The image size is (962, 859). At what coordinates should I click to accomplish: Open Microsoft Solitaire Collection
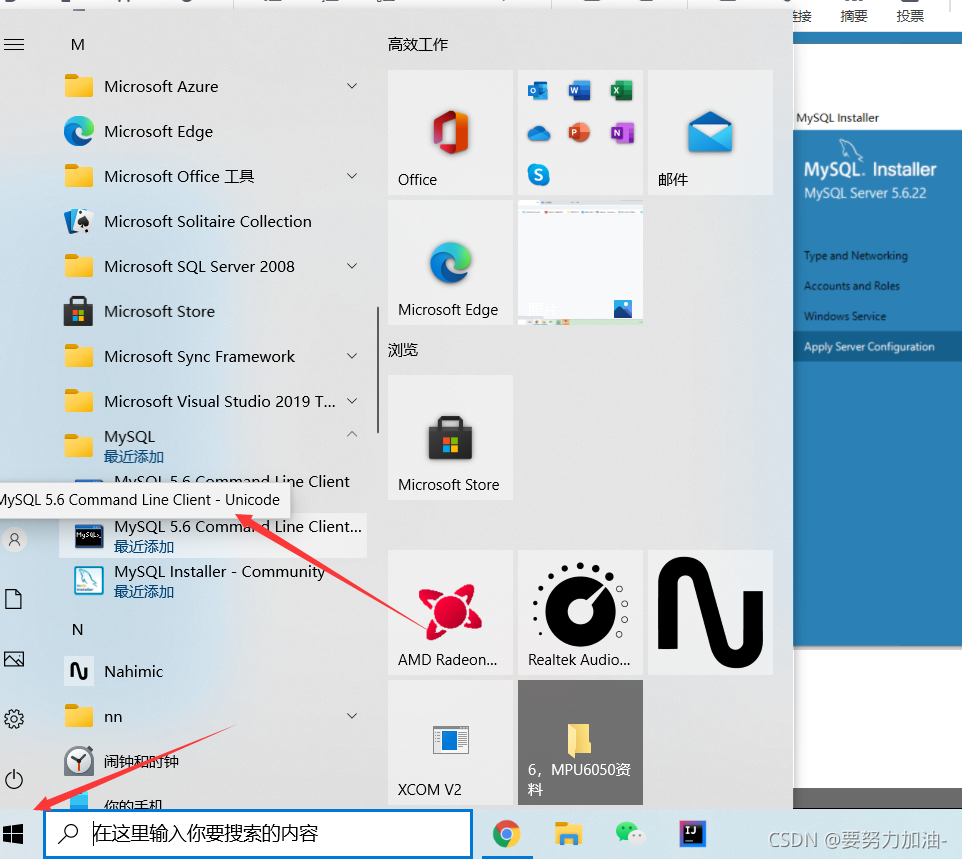(213, 221)
